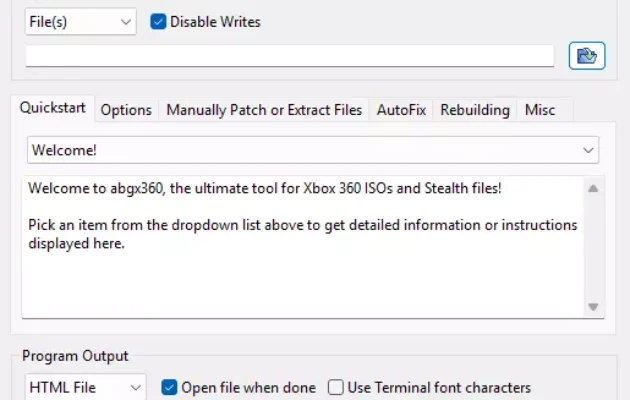
Task: Open the File(s) input type dropdown
Action: click(80, 22)
